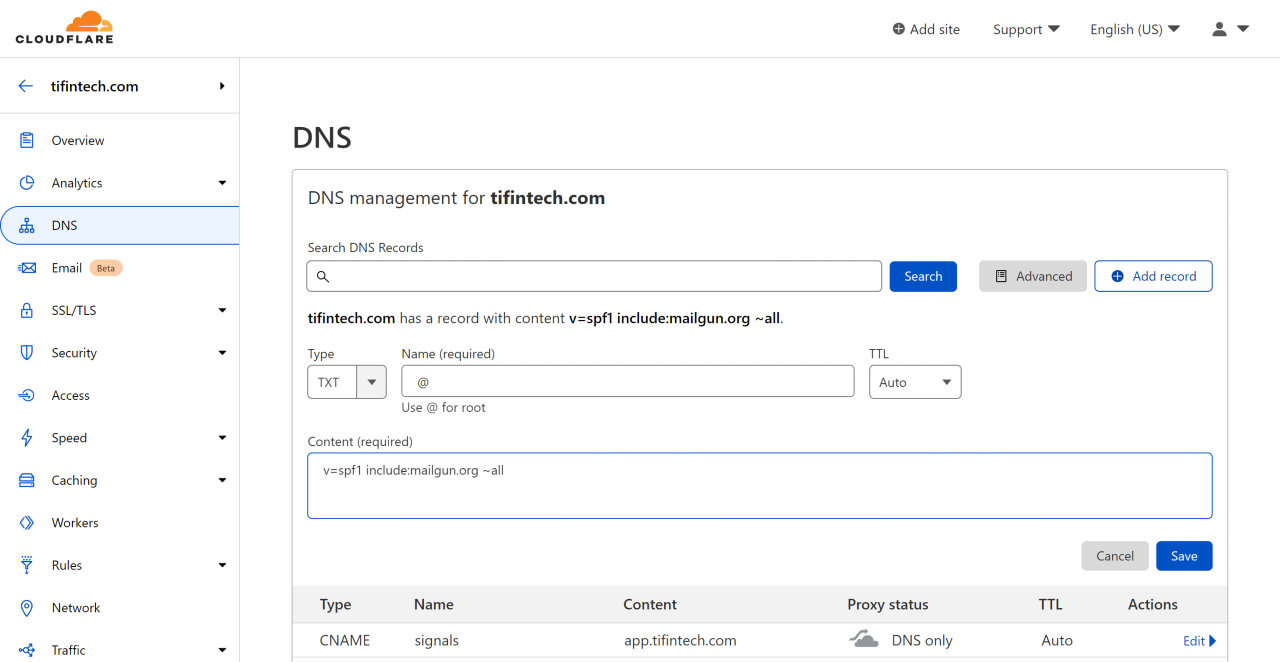Viewport: 1280px width, 662px height.
Task: Click Edit on the signals CNAME record
Action: pyautogui.click(x=1198, y=641)
